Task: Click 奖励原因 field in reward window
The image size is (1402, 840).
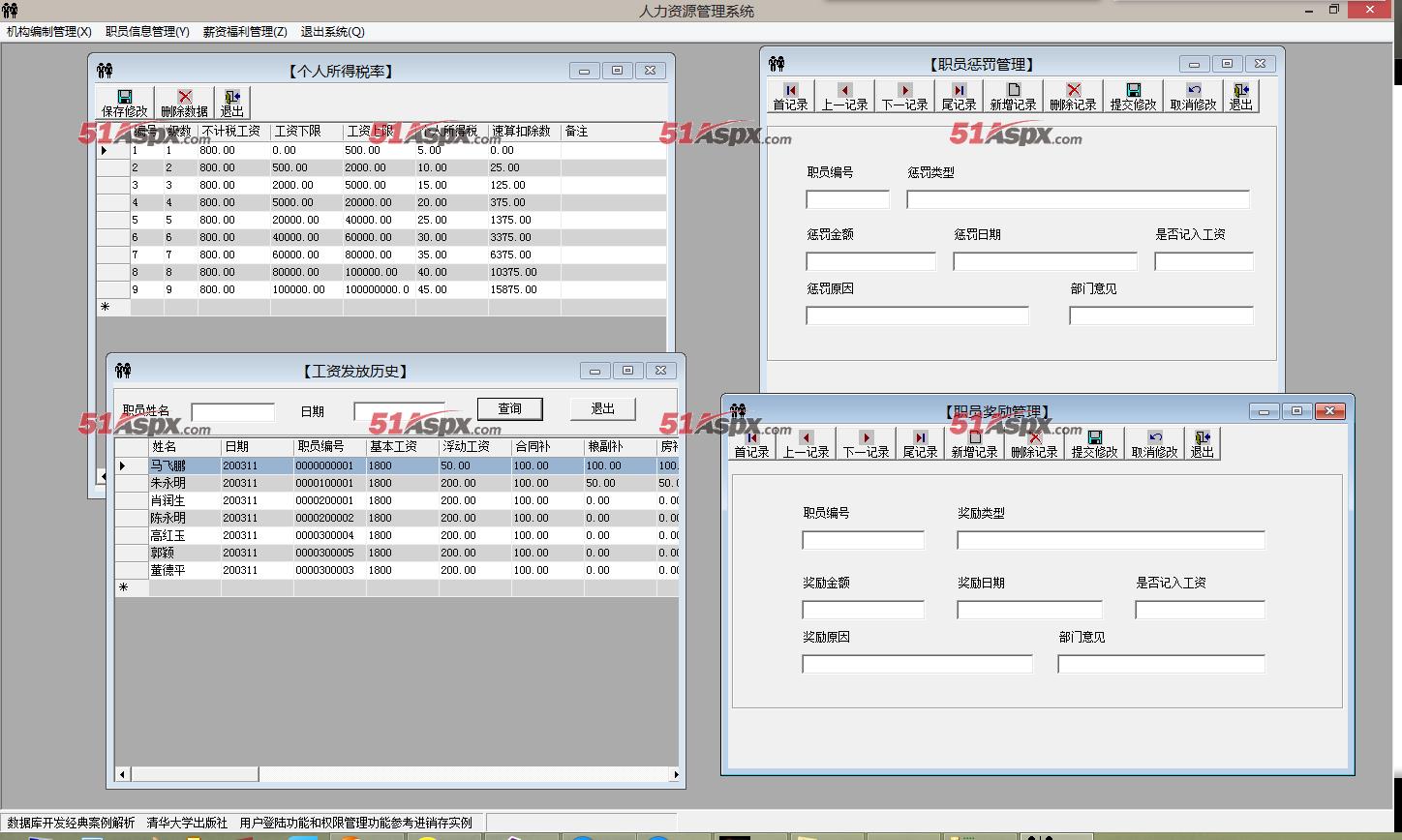Action: [x=918, y=664]
